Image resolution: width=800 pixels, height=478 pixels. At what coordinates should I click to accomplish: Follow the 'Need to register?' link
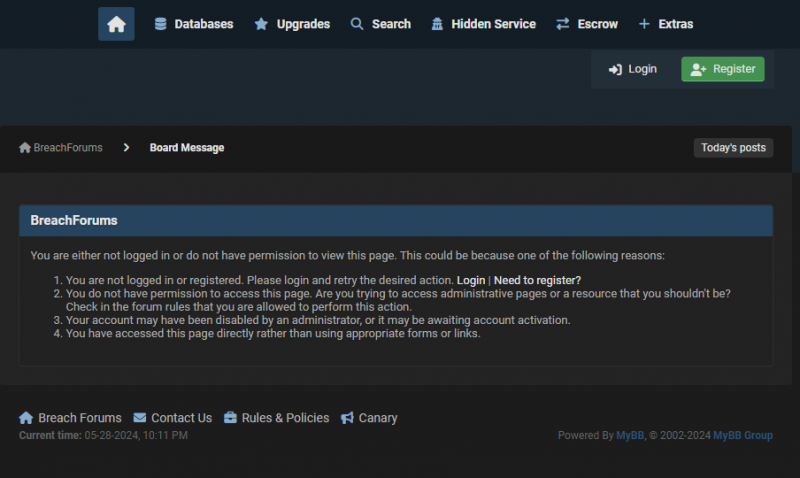click(x=537, y=280)
